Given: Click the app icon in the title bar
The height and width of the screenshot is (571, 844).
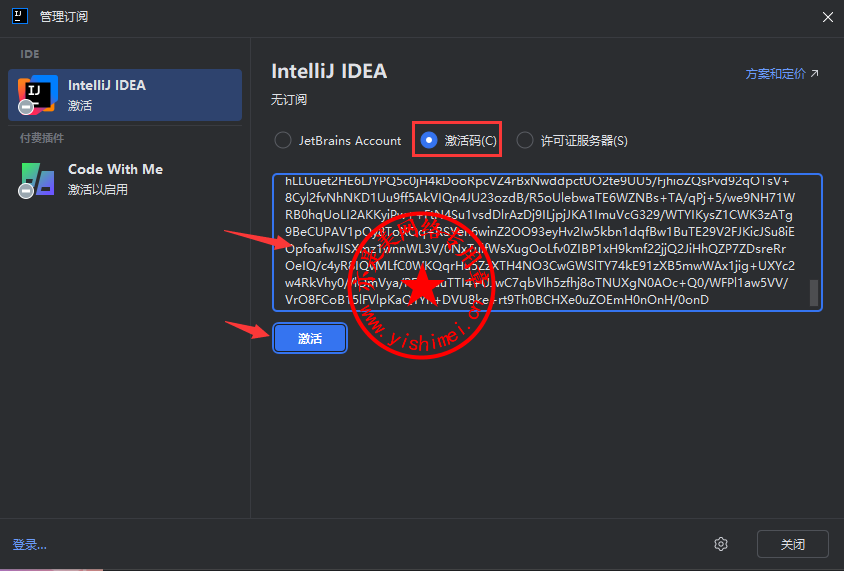Looking at the screenshot, I should pos(19,16).
